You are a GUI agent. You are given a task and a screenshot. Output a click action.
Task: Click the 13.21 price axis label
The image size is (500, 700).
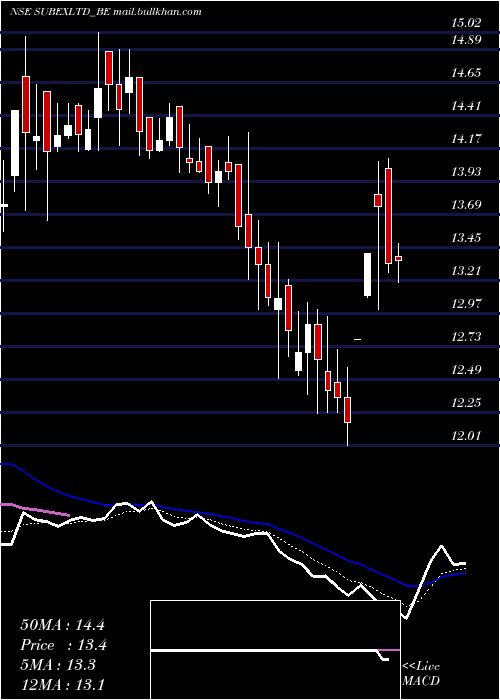tap(466, 271)
